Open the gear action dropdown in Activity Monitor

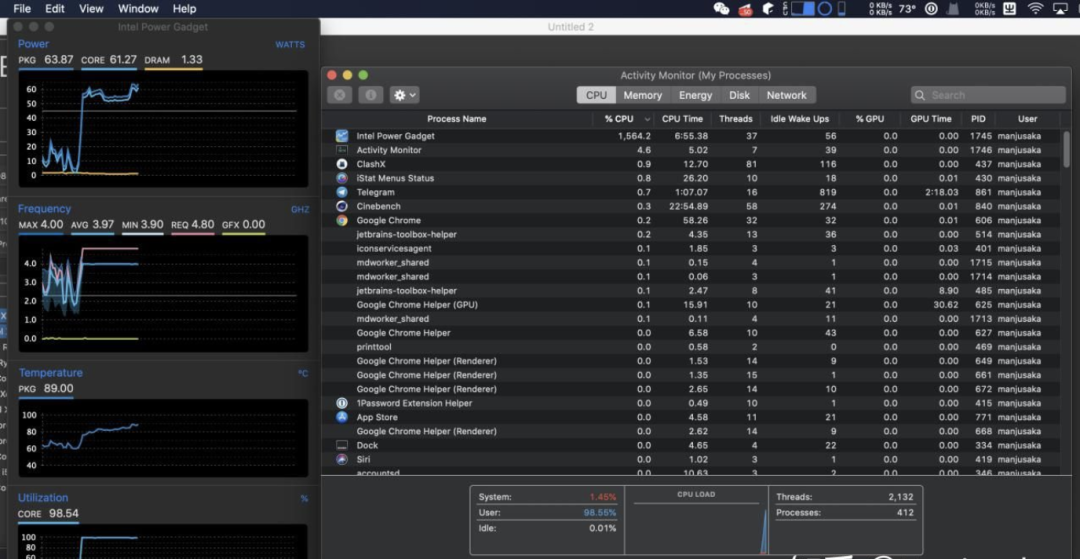404,95
